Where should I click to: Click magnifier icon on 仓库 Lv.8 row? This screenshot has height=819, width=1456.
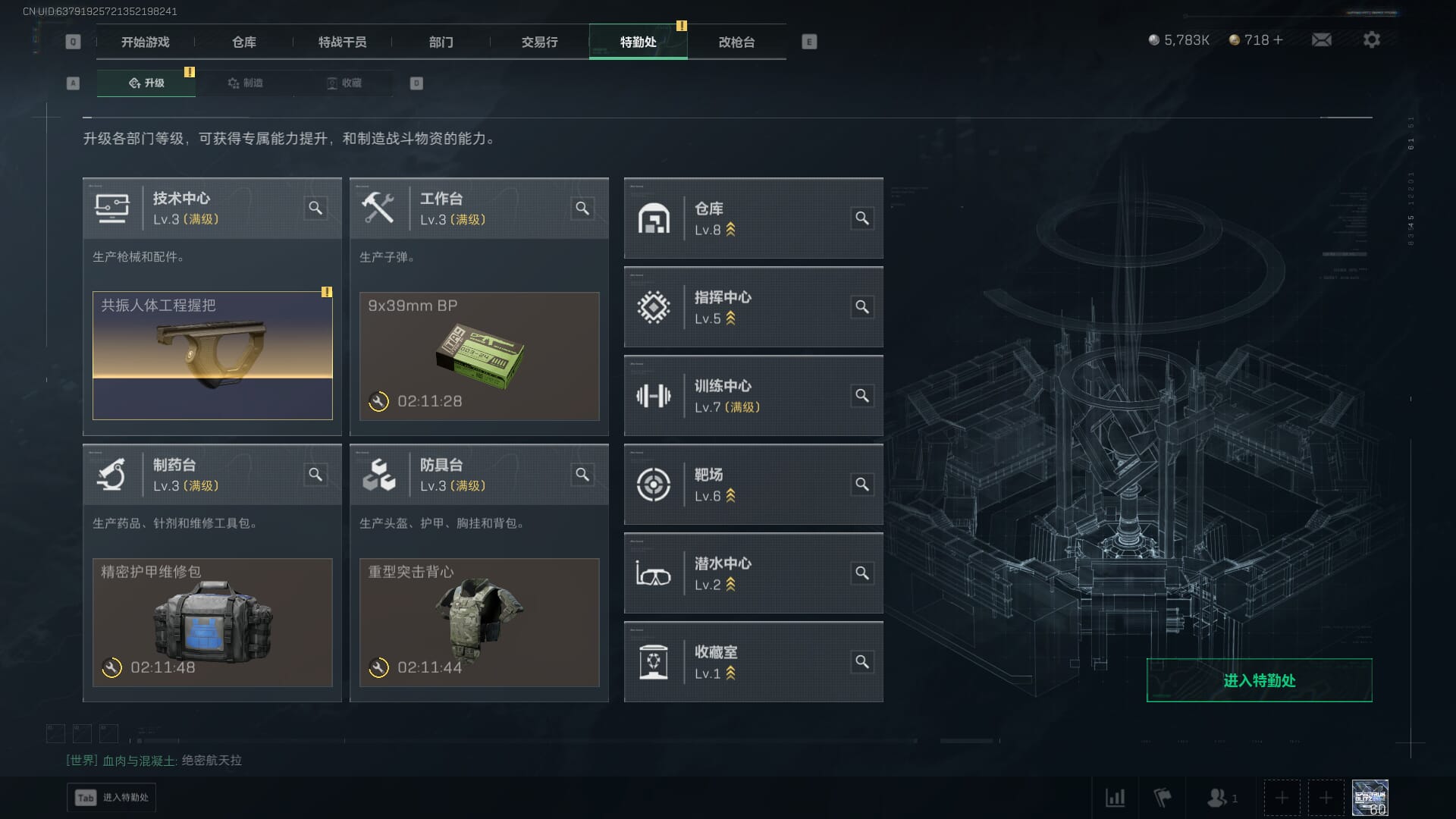coord(861,218)
